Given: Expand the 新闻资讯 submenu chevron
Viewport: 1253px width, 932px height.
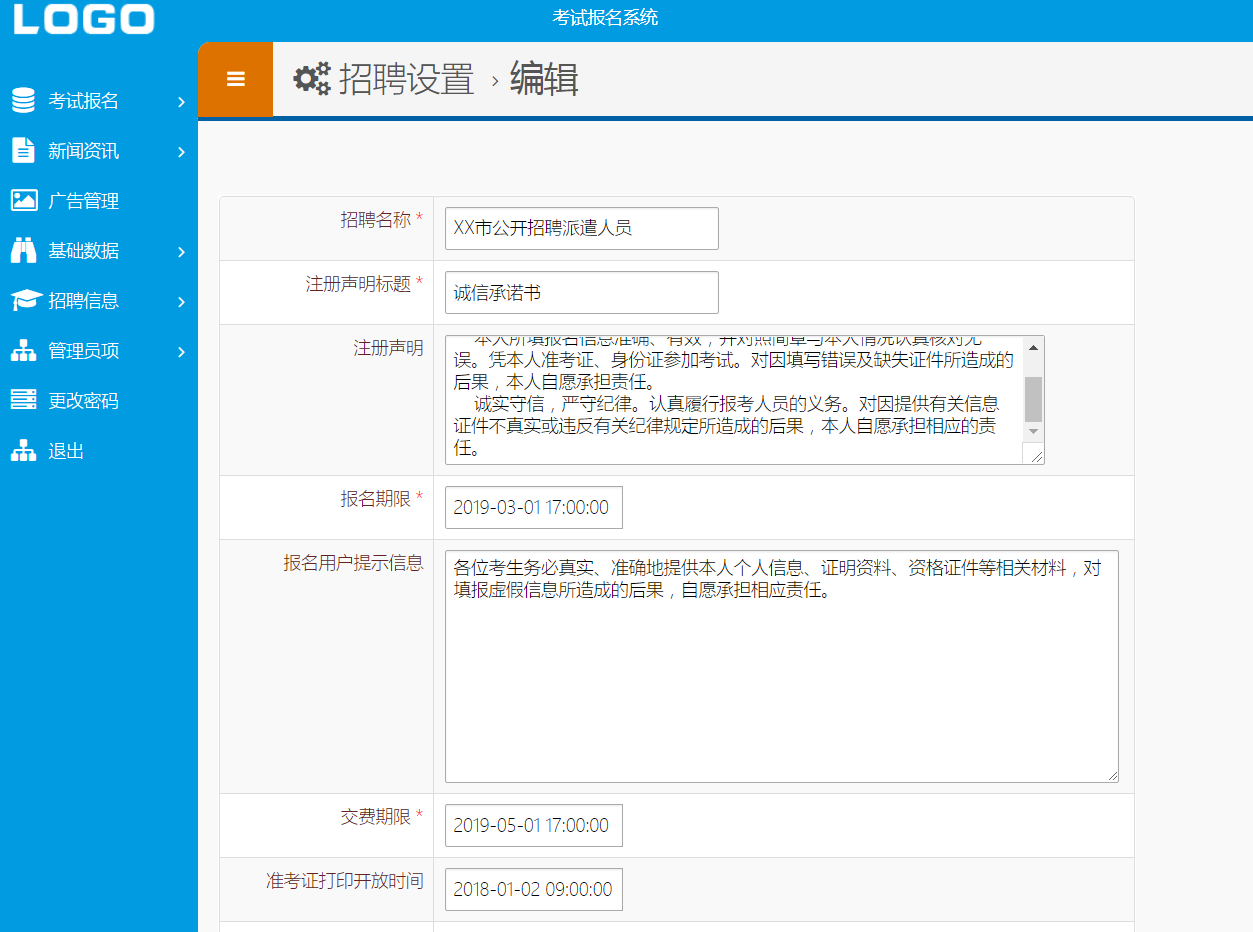Looking at the screenshot, I should click(x=181, y=152).
